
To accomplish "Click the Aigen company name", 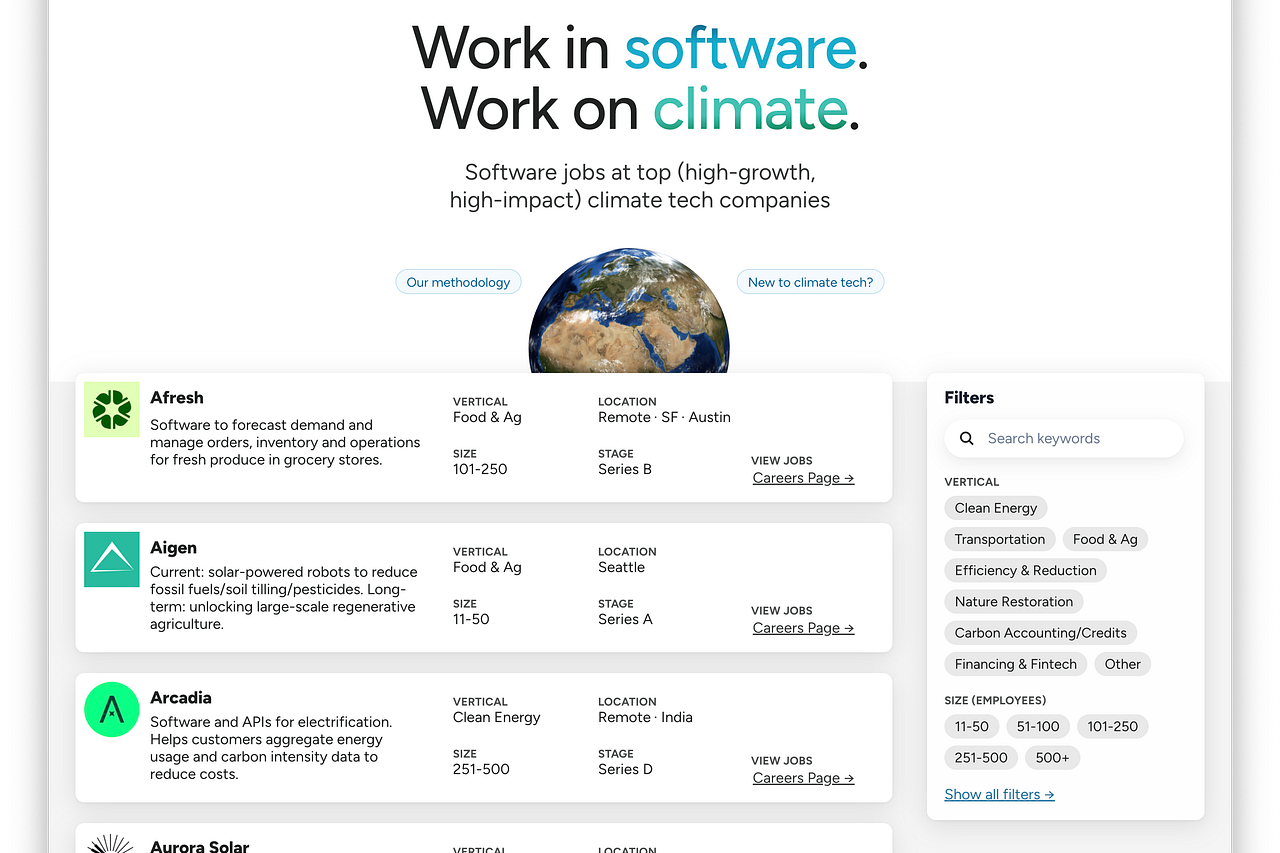I will [x=173, y=547].
